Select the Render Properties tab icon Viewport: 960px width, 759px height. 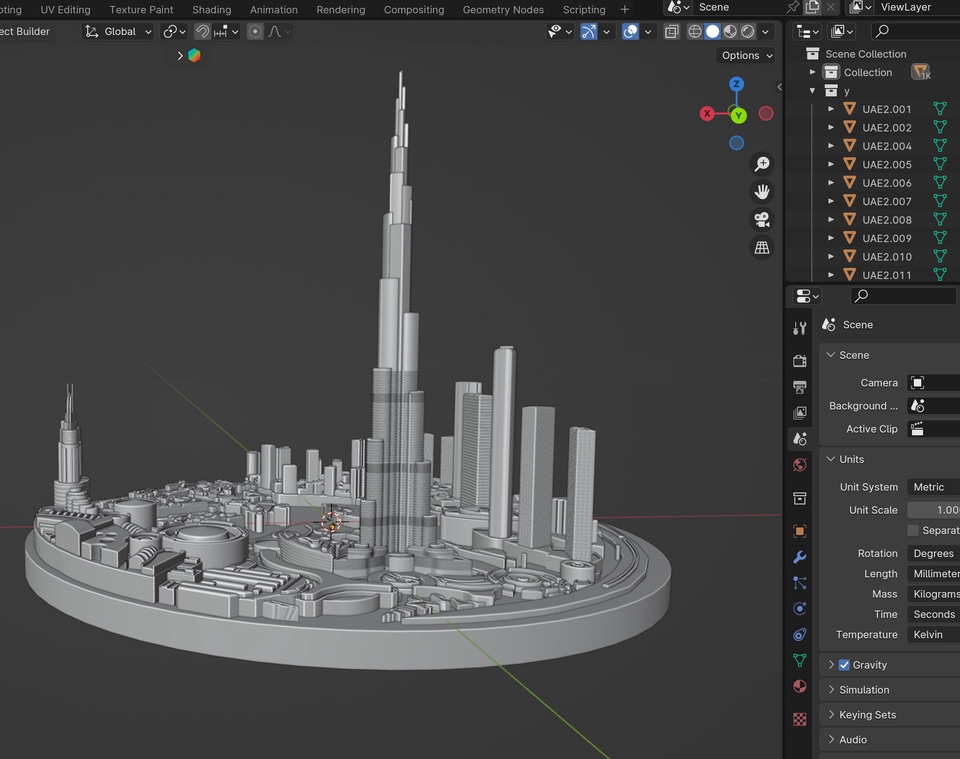pyautogui.click(x=799, y=361)
